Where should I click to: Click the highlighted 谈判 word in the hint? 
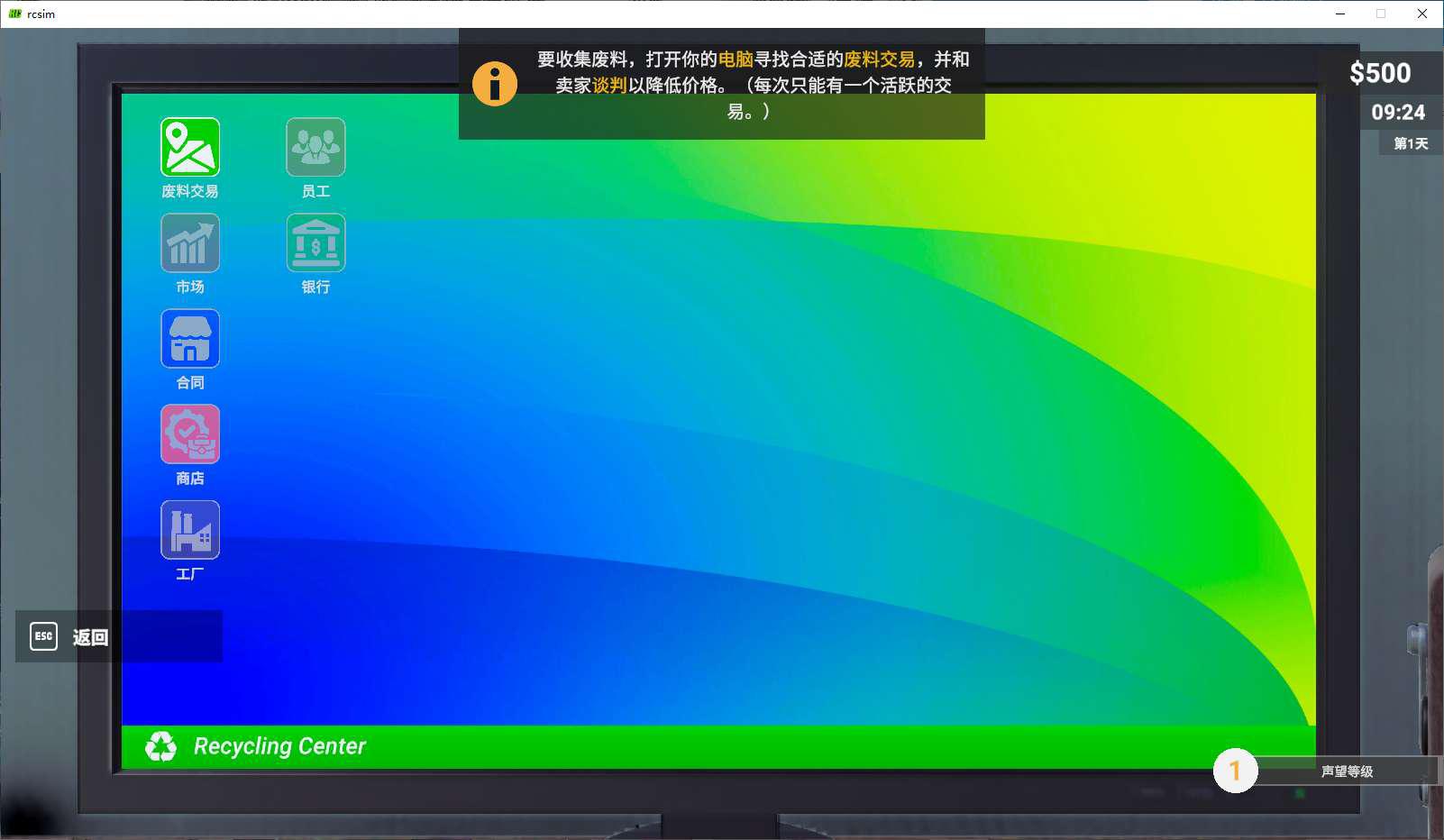609,86
